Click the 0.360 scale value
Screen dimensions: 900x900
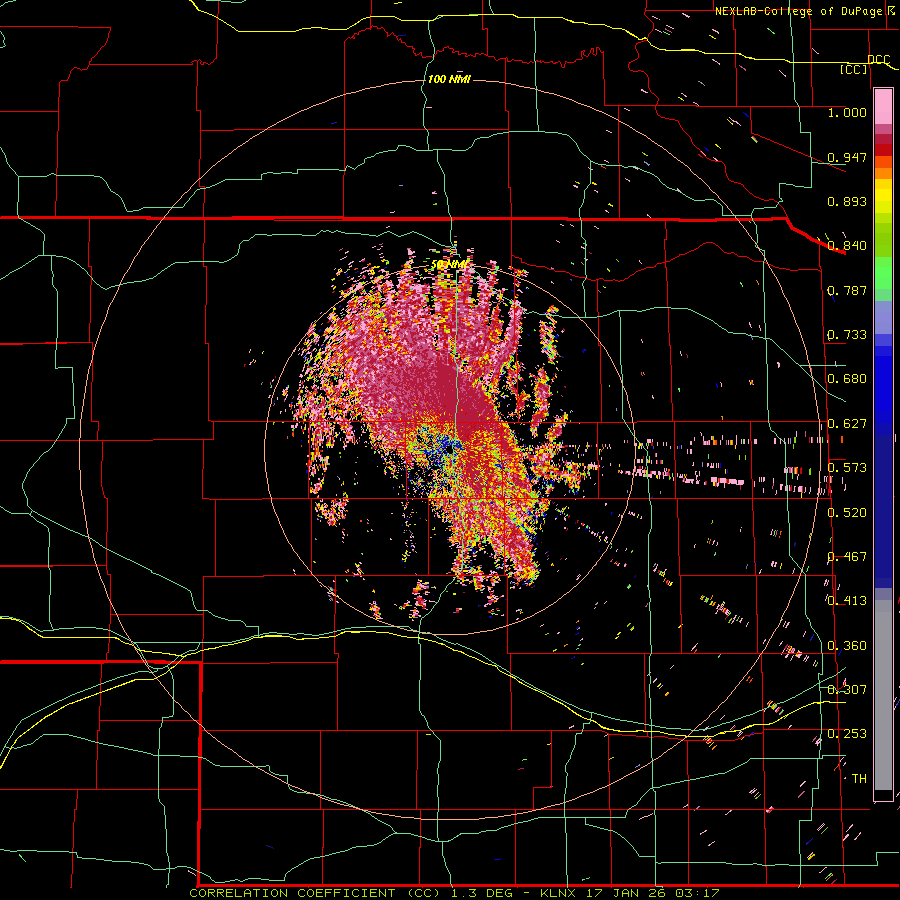coord(847,646)
